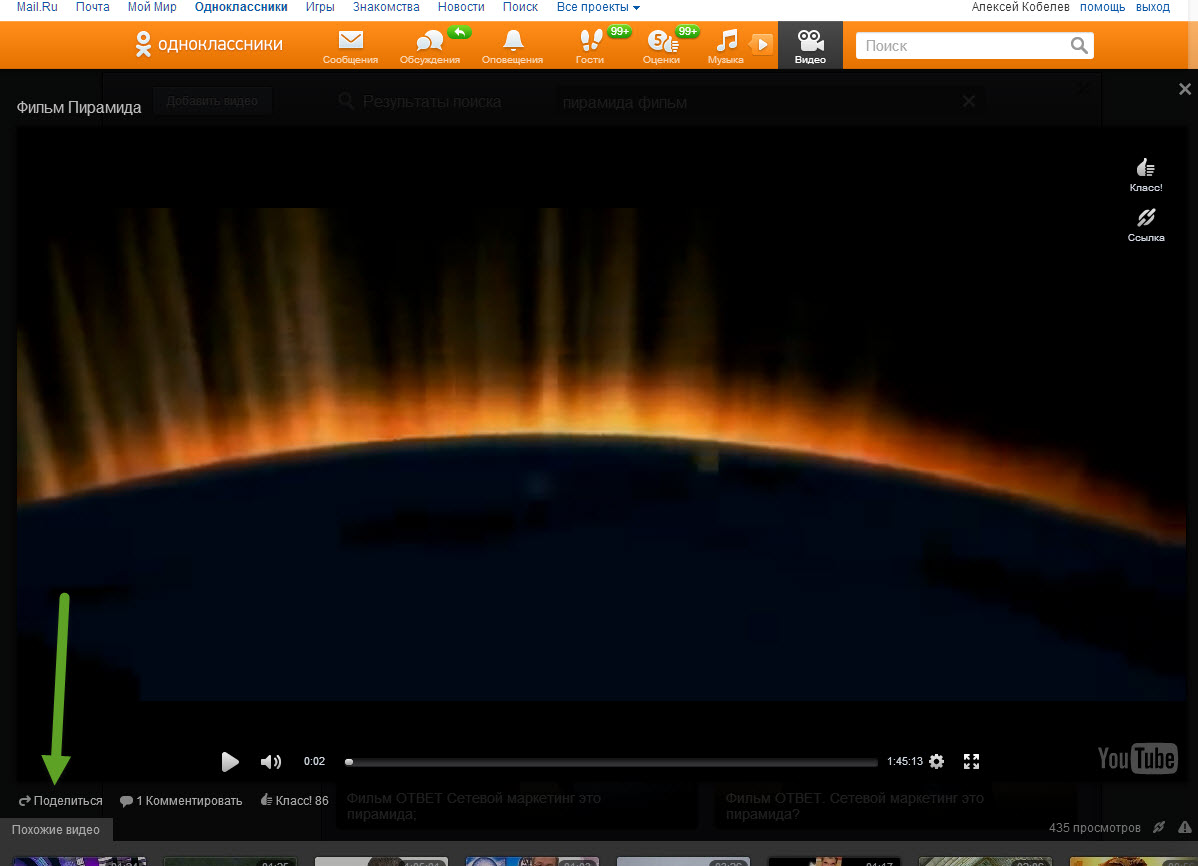Click the Одноклассники logo
Viewport: 1198px width, 866px height.
pyautogui.click(x=209, y=44)
